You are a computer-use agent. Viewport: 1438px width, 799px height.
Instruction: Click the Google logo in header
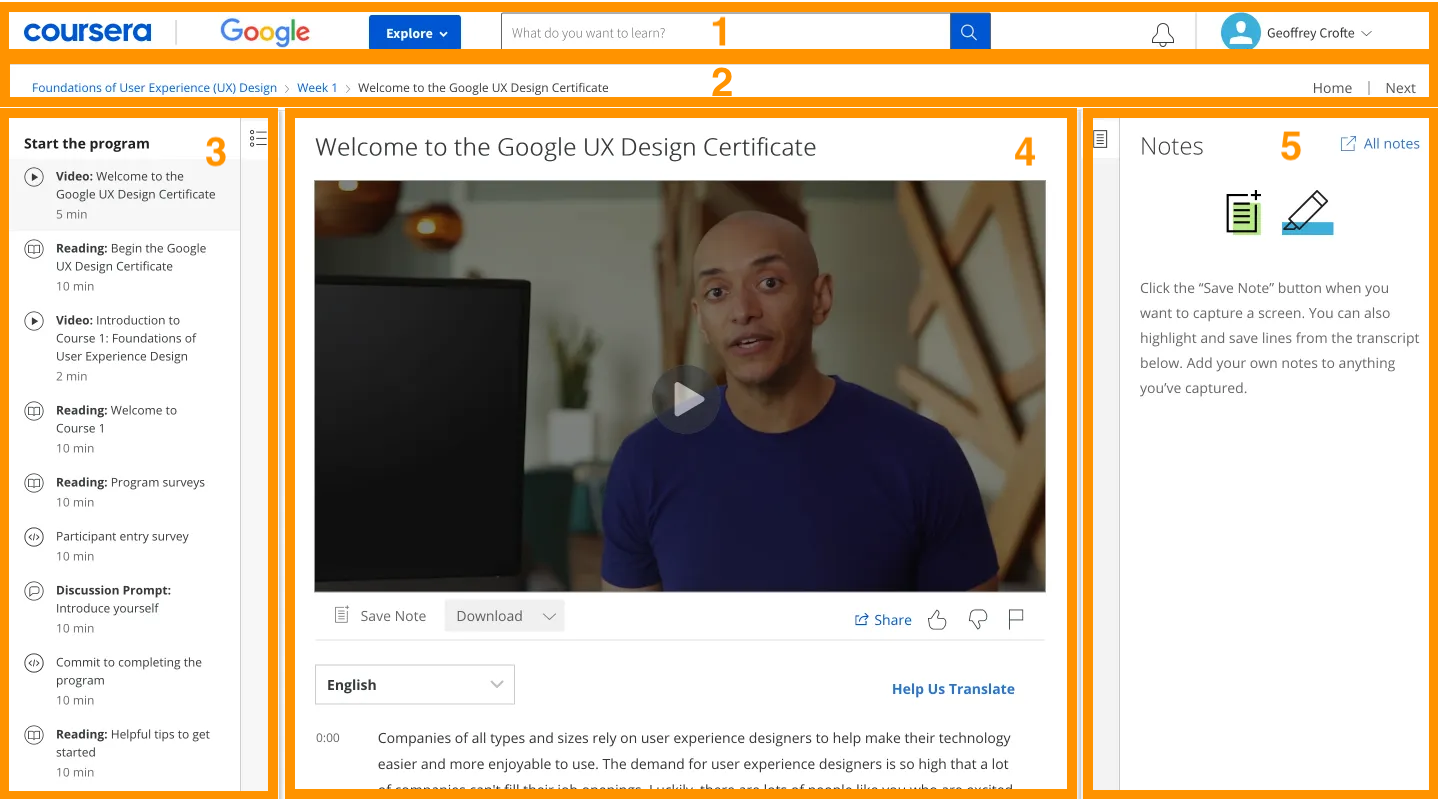(x=265, y=32)
